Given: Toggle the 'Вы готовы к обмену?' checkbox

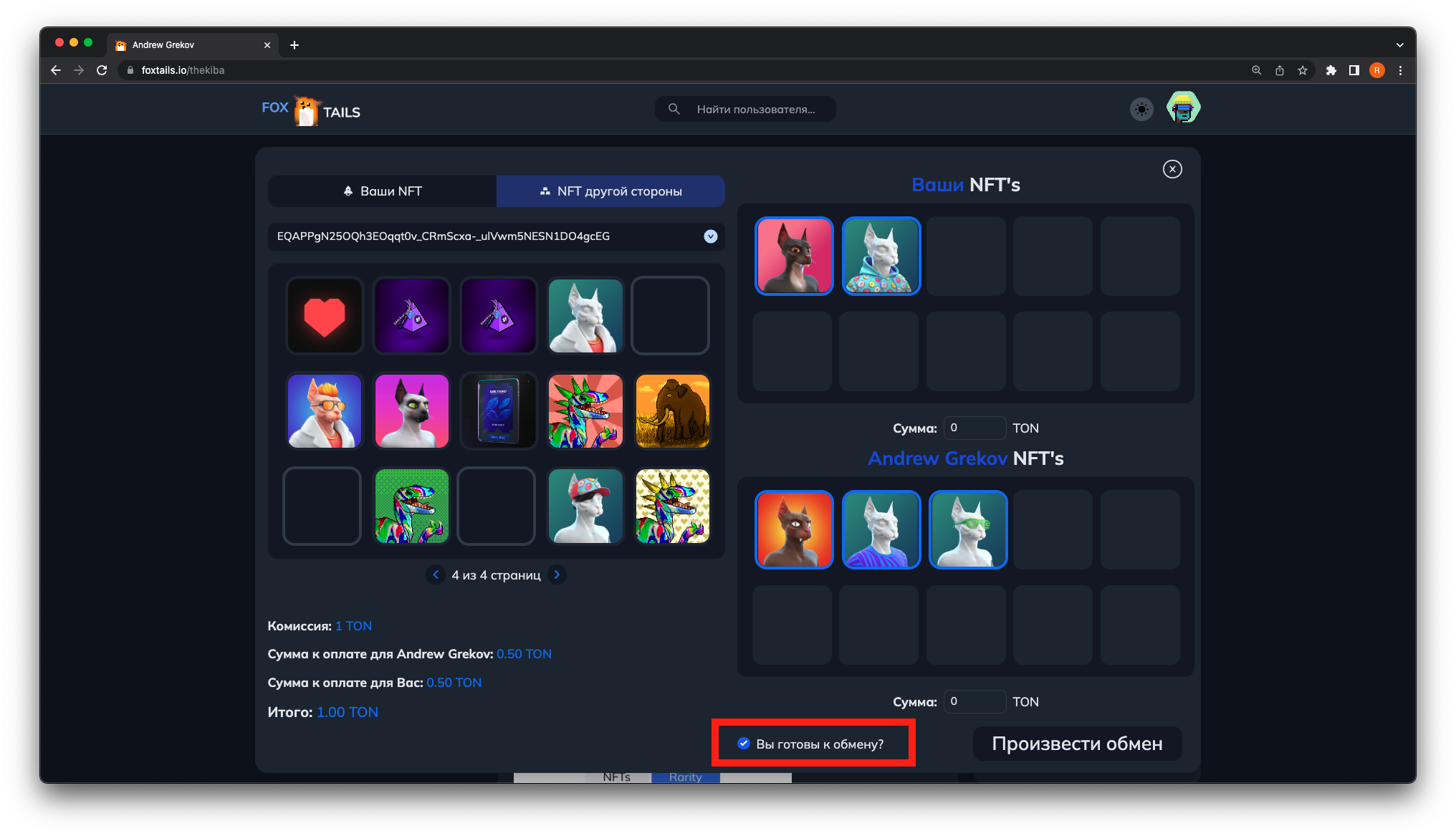Looking at the screenshot, I should tap(744, 744).
